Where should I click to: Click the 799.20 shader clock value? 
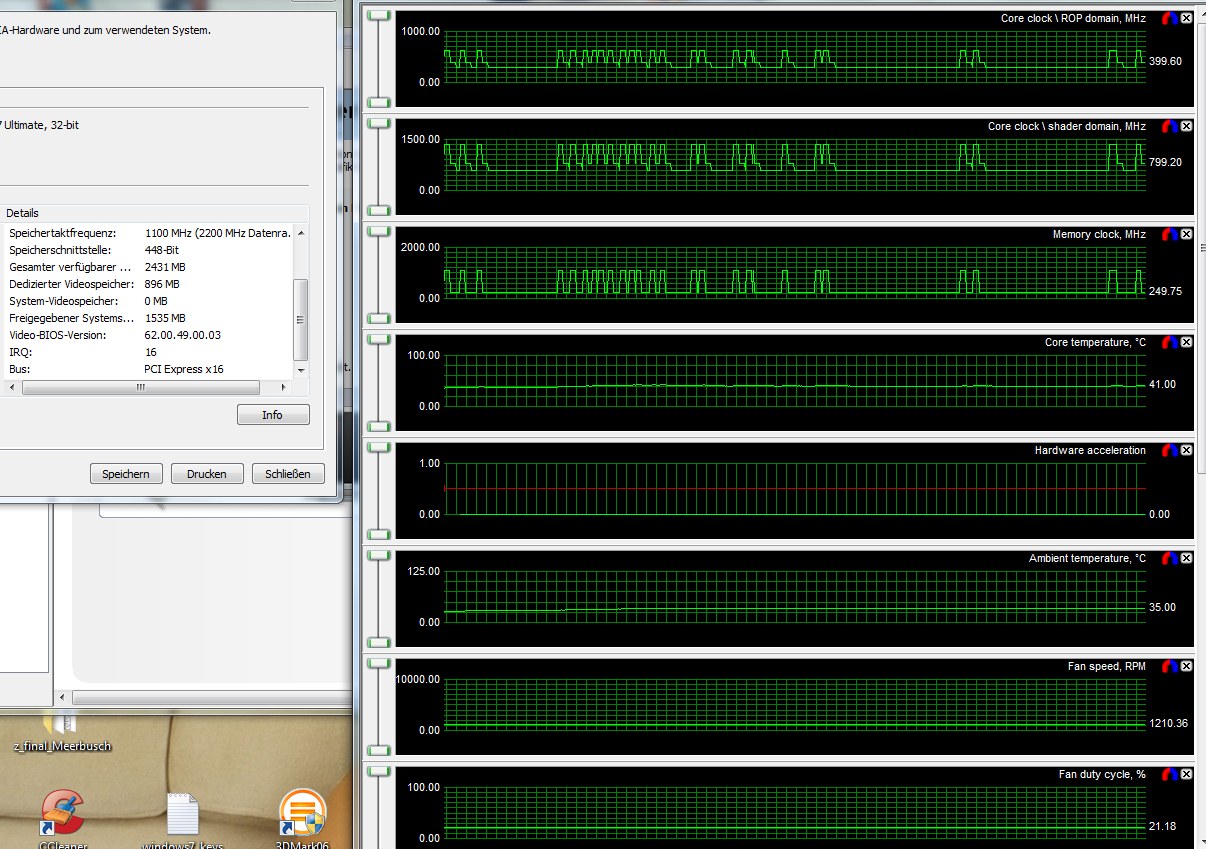click(1165, 162)
